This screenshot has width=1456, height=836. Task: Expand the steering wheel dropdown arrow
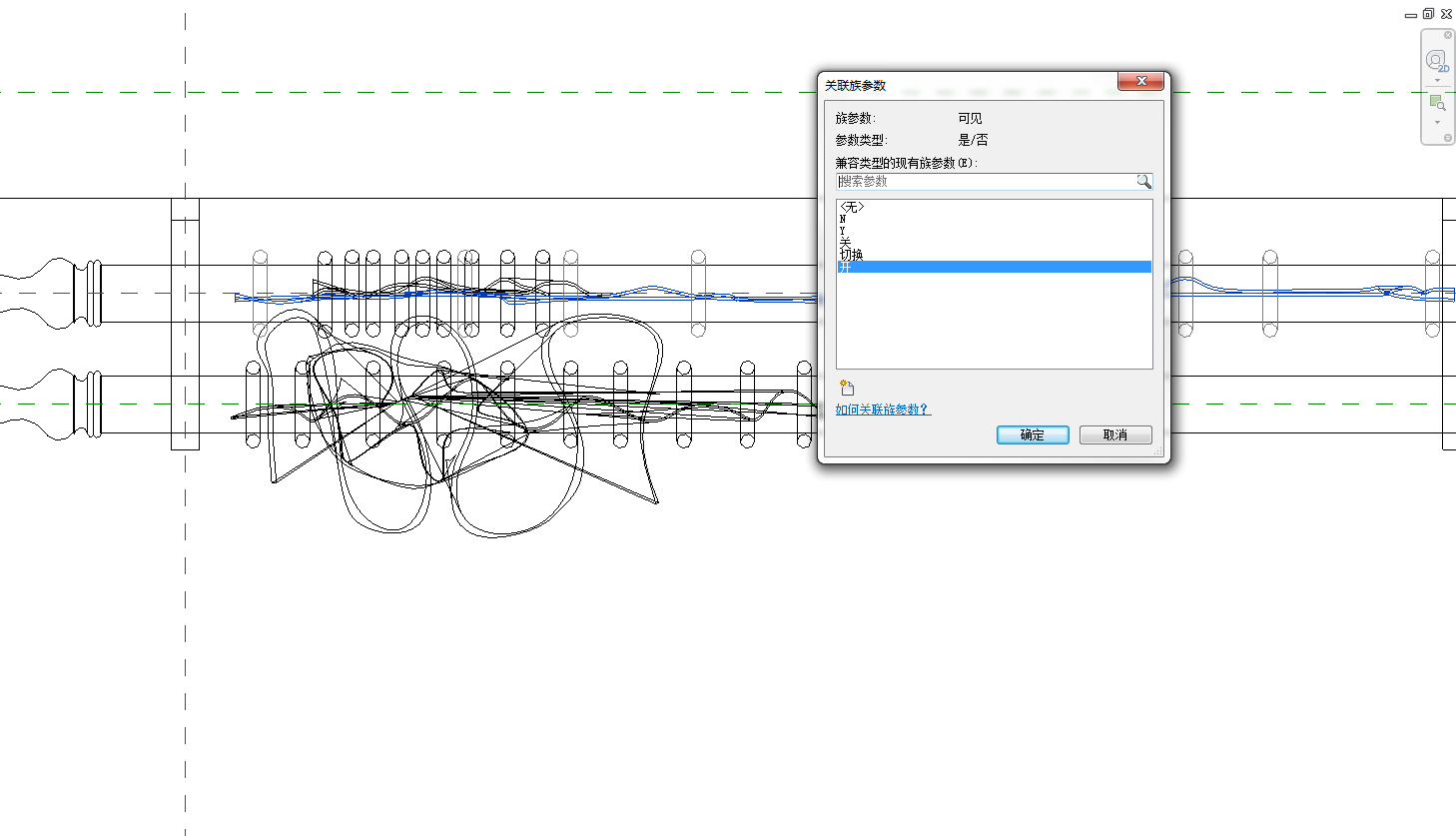coord(1438,81)
